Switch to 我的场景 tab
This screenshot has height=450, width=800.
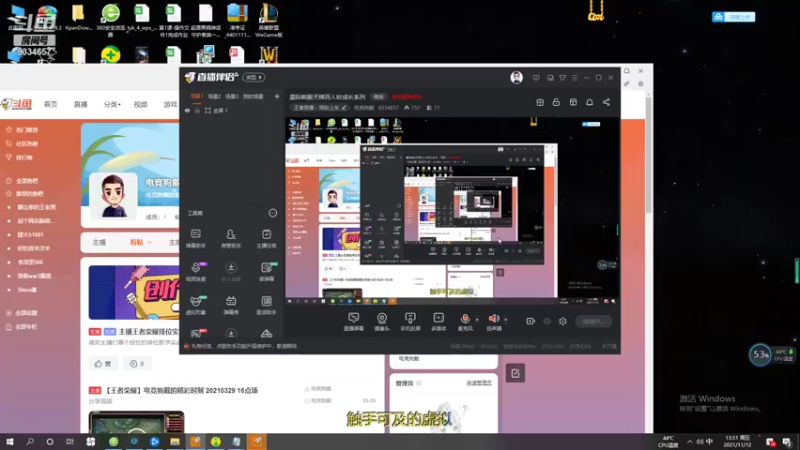coord(253,96)
